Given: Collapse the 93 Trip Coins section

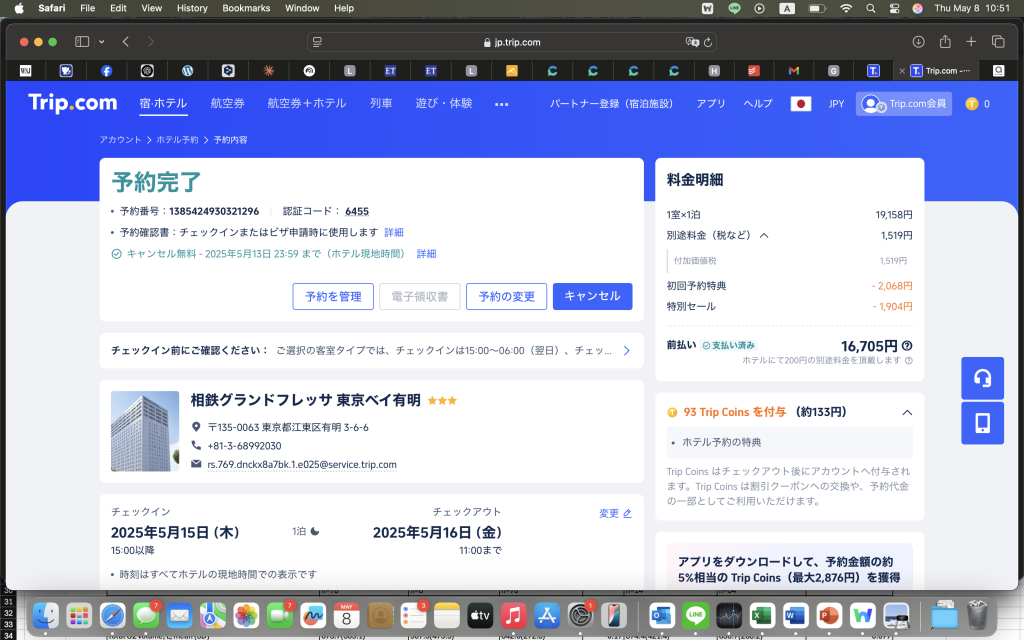Looking at the screenshot, I should tap(907, 411).
